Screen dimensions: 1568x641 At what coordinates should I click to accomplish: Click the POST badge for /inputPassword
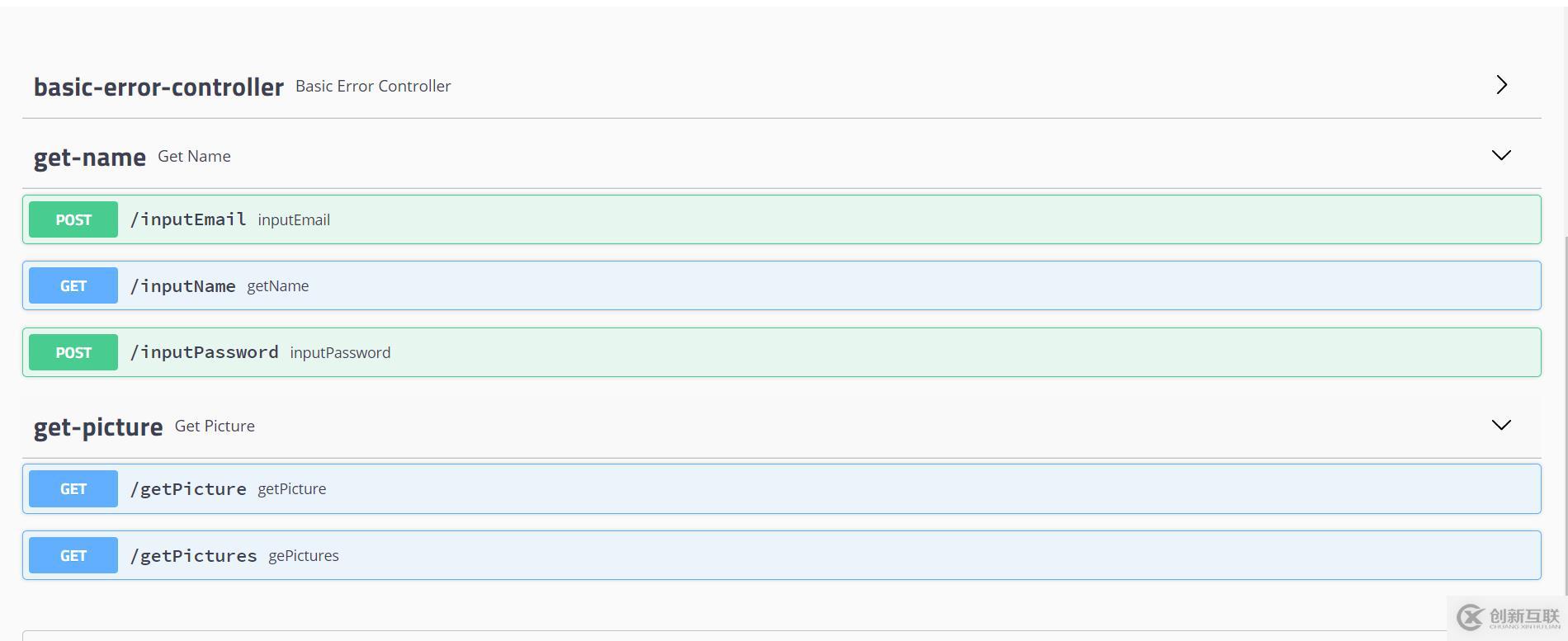coord(73,352)
